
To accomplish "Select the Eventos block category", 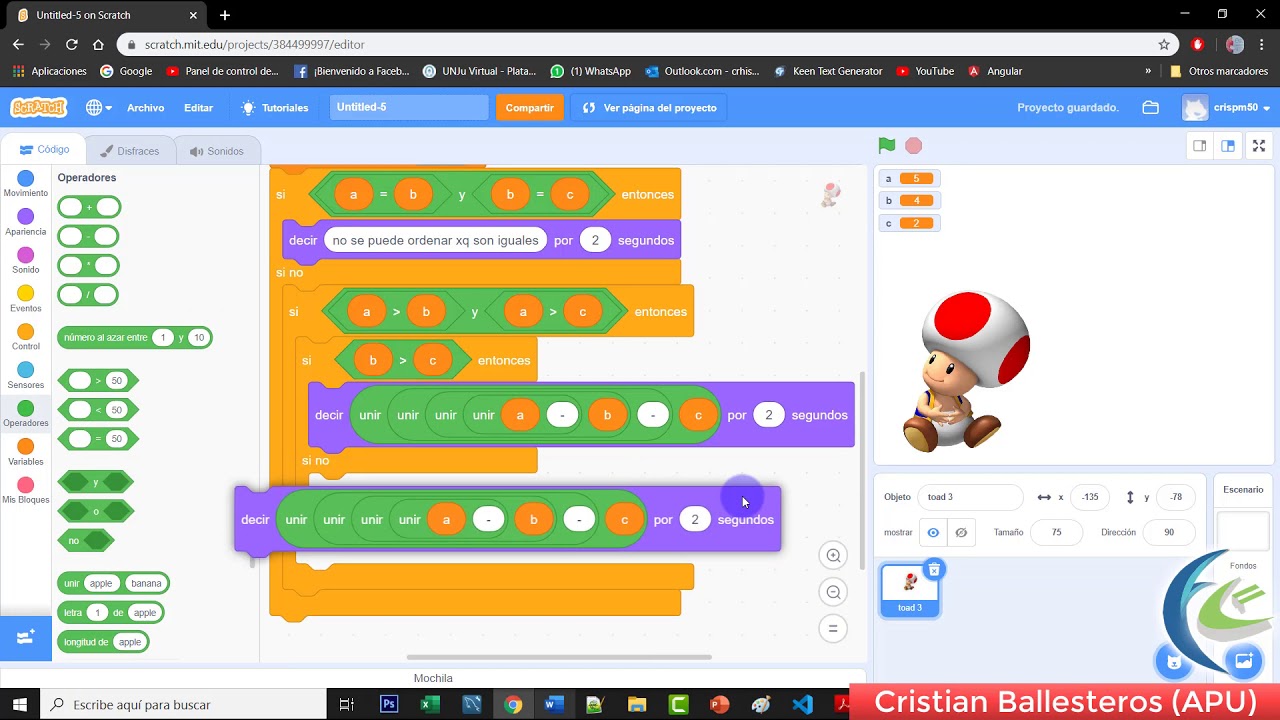I will pyautogui.click(x=26, y=299).
